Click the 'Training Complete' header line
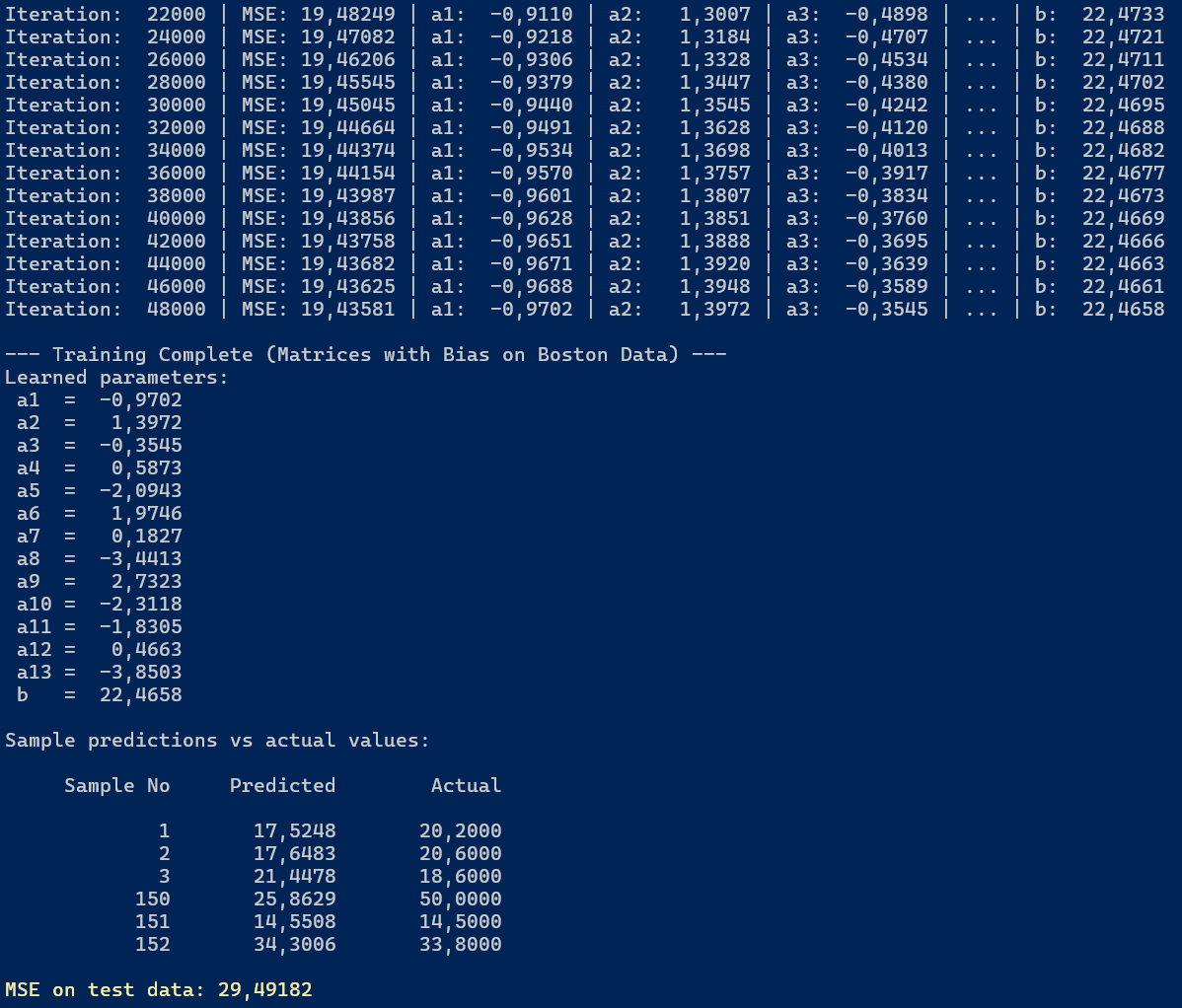Screen dimensions: 1182x1008 [x=365, y=354]
